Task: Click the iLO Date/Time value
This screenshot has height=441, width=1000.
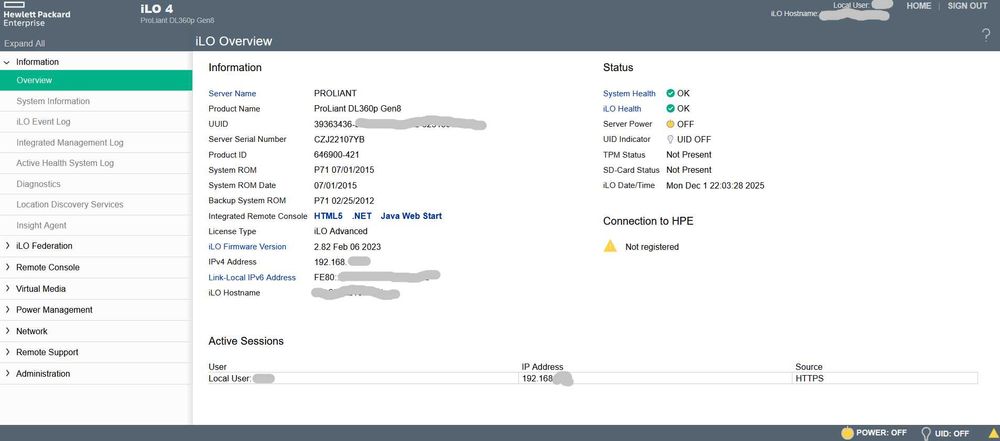Action: [x=715, y=186]
